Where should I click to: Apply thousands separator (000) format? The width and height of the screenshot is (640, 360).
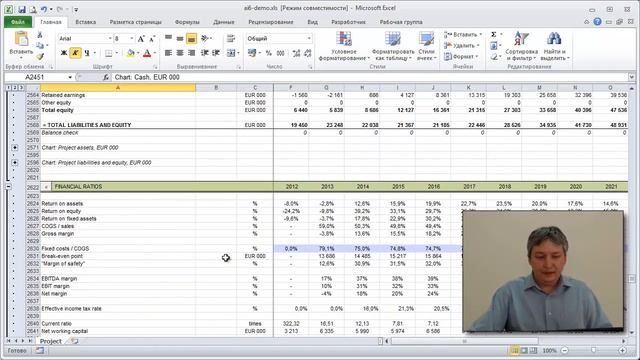click(280, 53)
